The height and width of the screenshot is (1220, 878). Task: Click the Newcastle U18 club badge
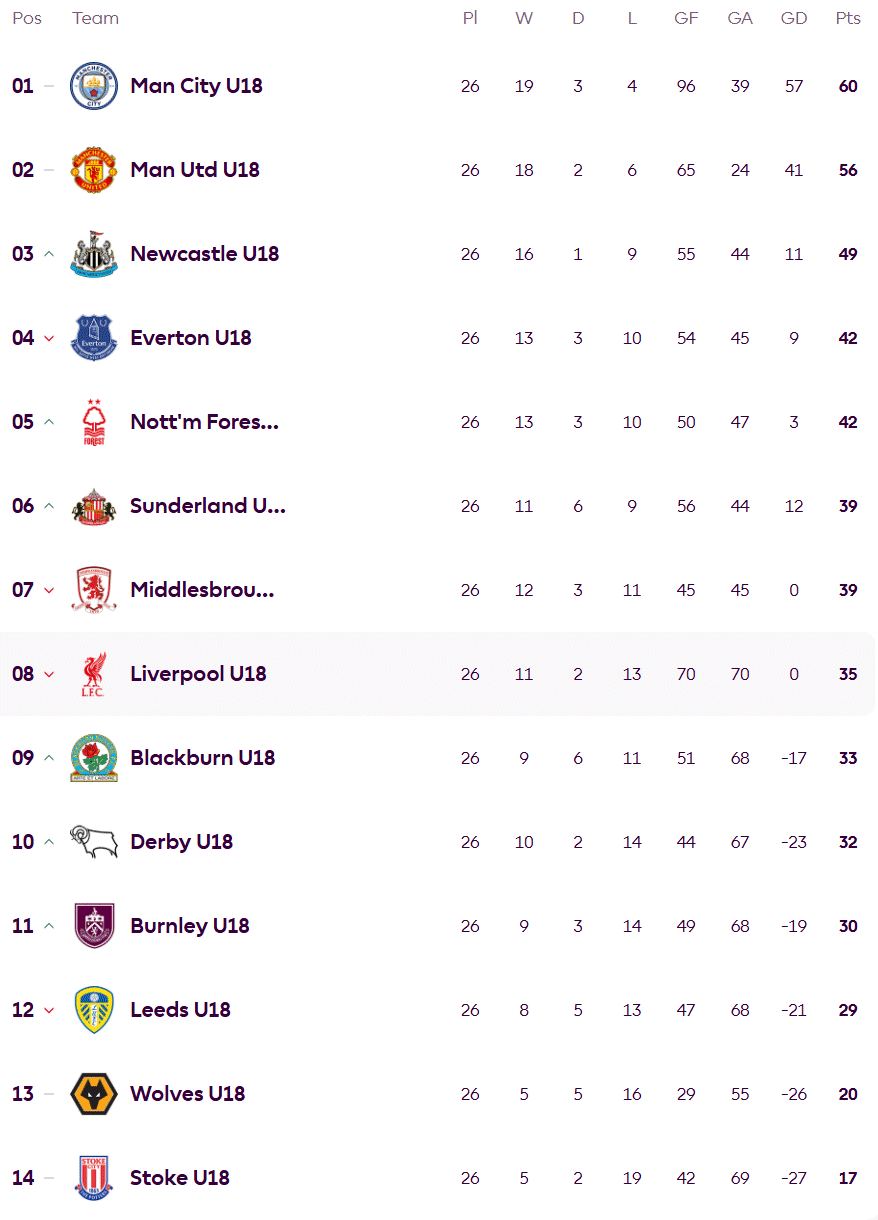(94, 254)
